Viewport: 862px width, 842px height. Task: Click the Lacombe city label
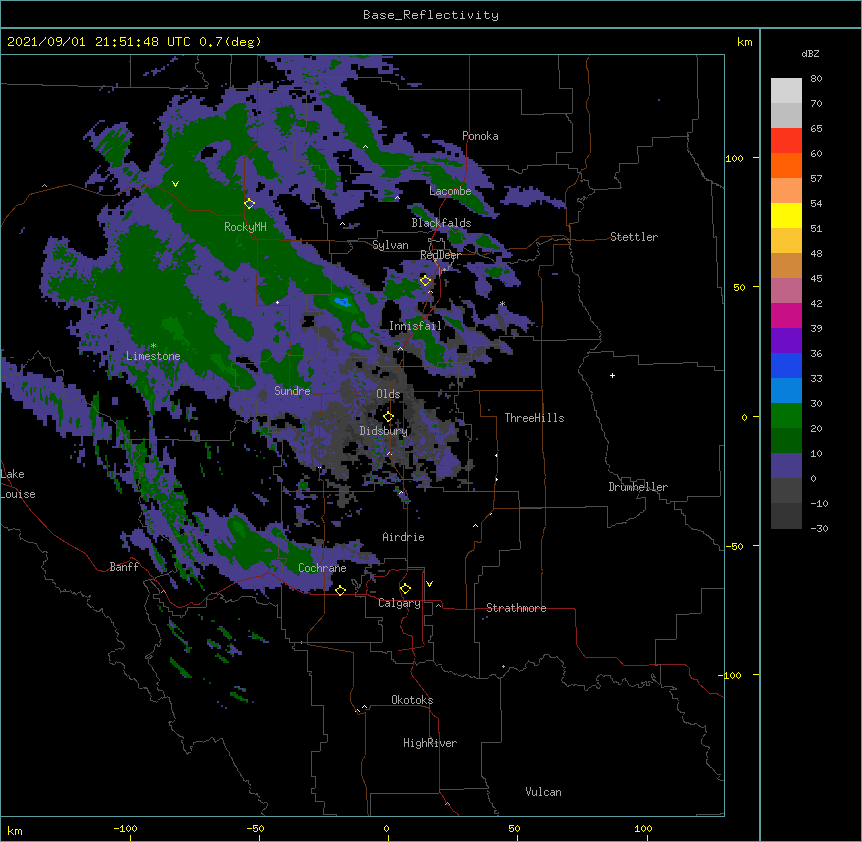(x=450, y=191)
